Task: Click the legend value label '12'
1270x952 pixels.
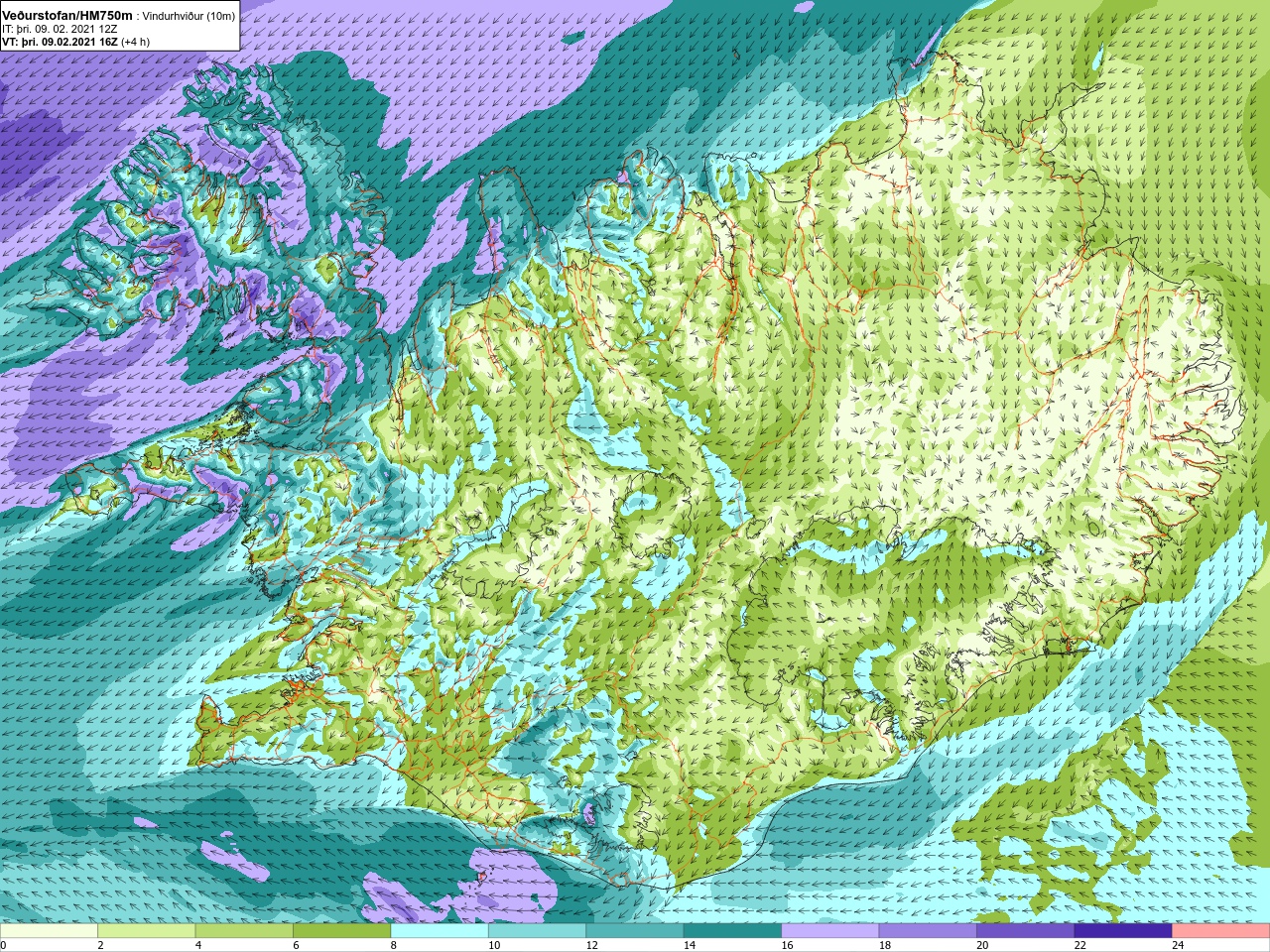Action: (x=591, y=945)
